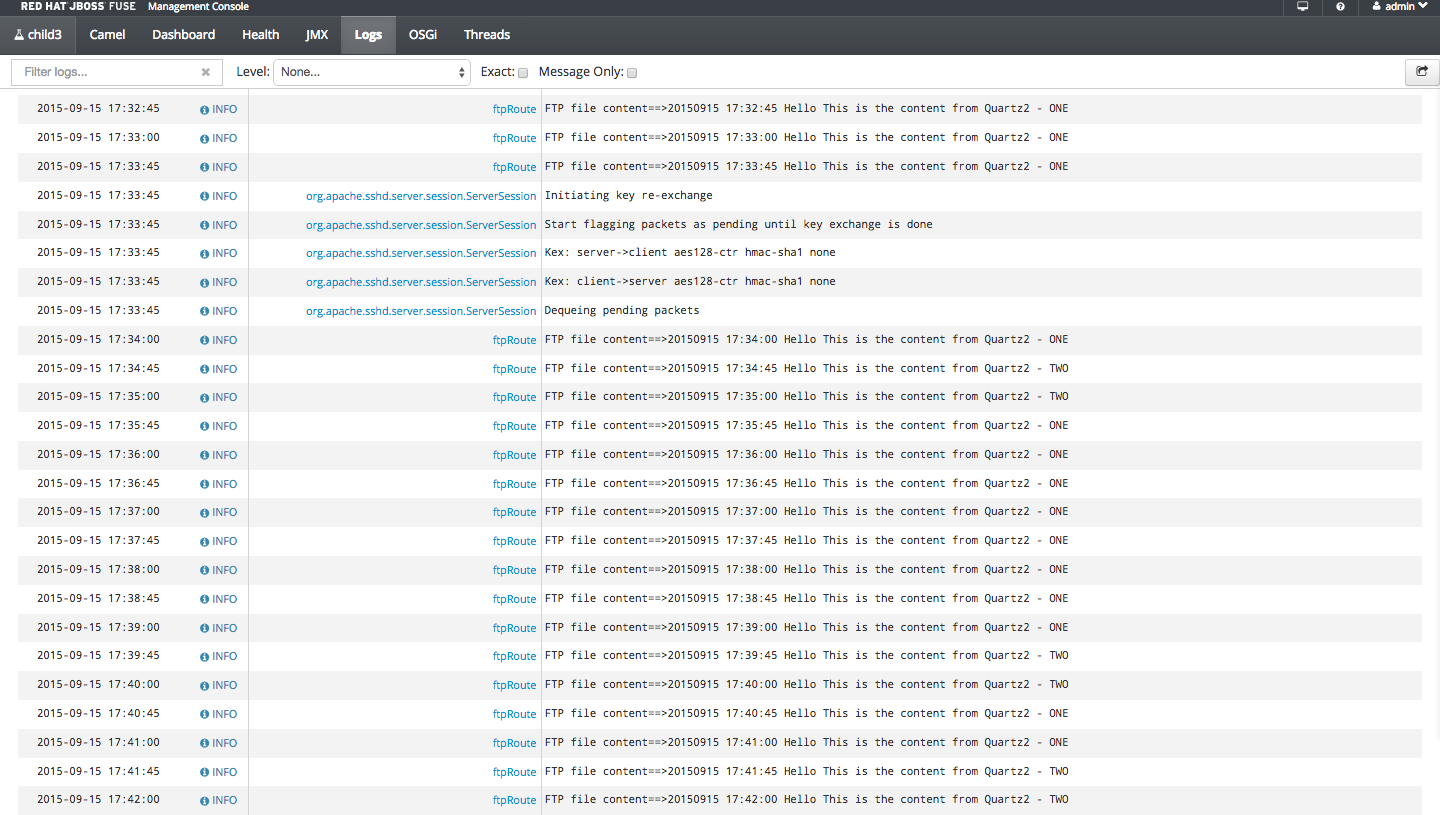Open help via the question mark icon
The width and height of the screenshot is (1440, 815).
[x=1340, y=7]
